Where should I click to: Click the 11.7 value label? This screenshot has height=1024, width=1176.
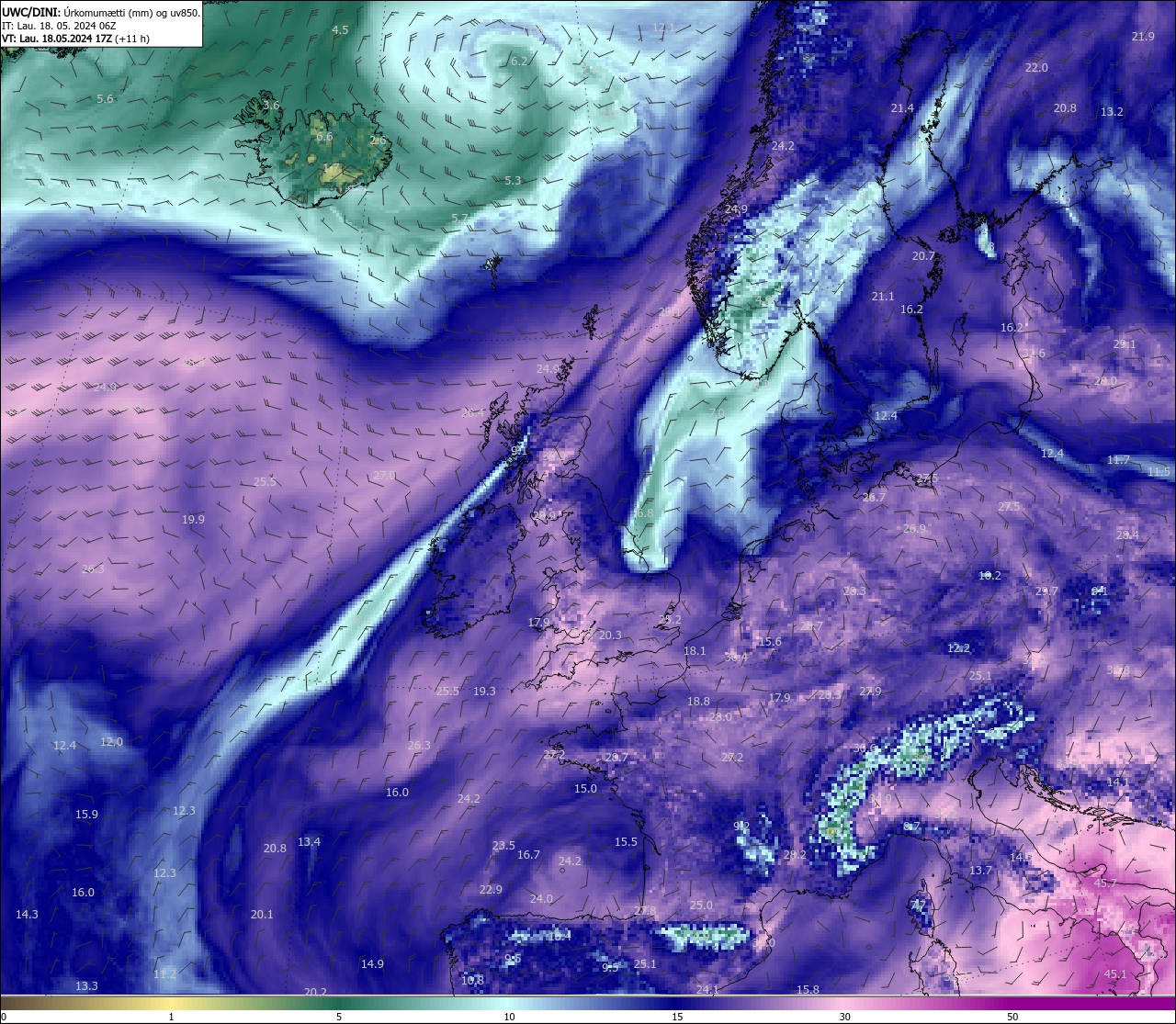coord(1118,460)
